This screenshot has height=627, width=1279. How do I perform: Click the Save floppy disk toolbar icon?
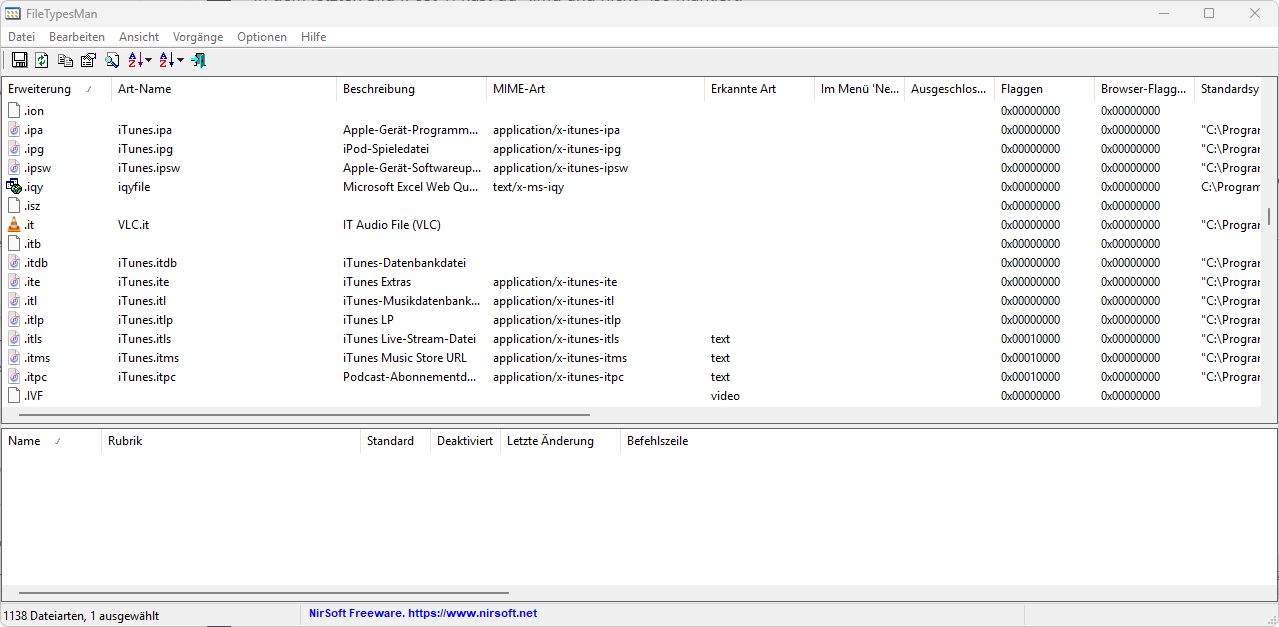[19, 60]
